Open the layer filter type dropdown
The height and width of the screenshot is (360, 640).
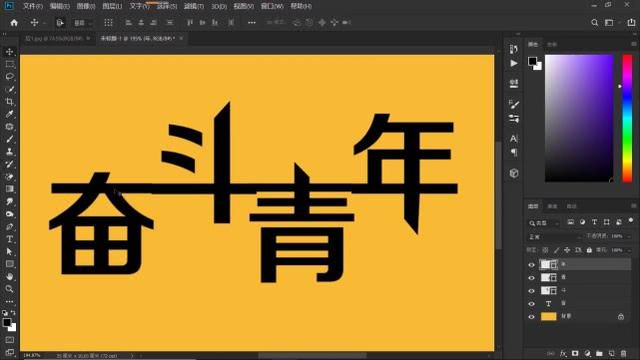point(544,223)
